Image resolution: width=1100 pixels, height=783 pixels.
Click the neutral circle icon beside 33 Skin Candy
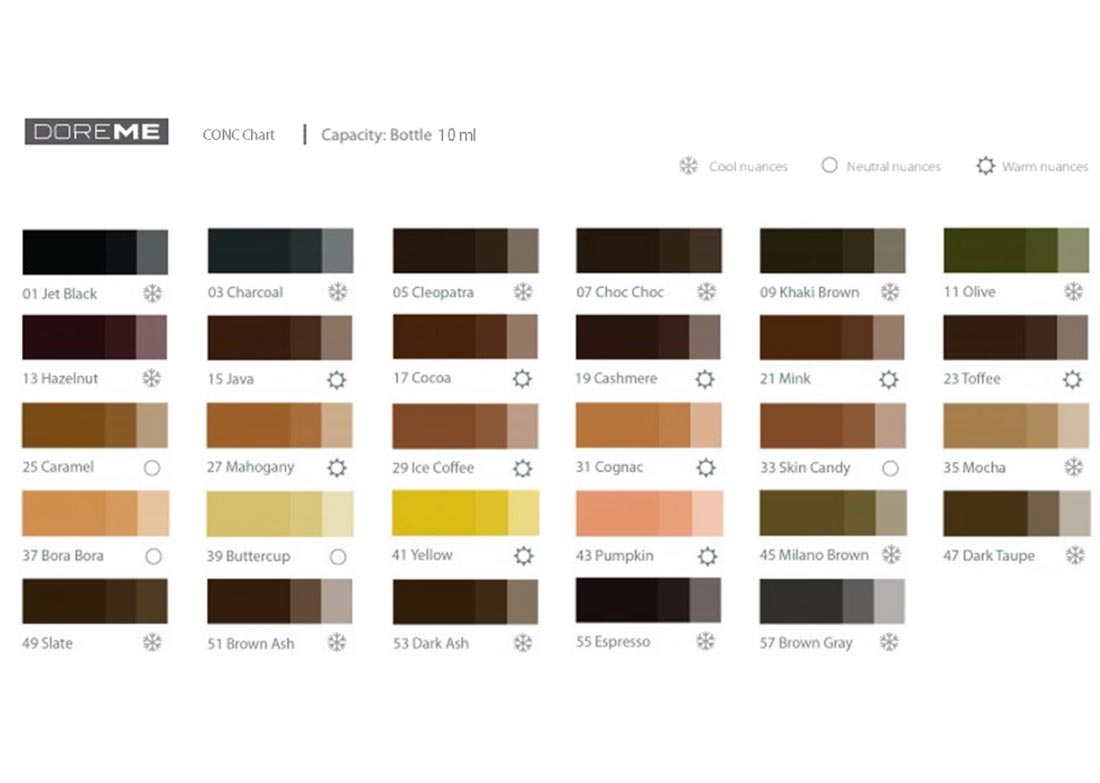[x=890, y=468]
